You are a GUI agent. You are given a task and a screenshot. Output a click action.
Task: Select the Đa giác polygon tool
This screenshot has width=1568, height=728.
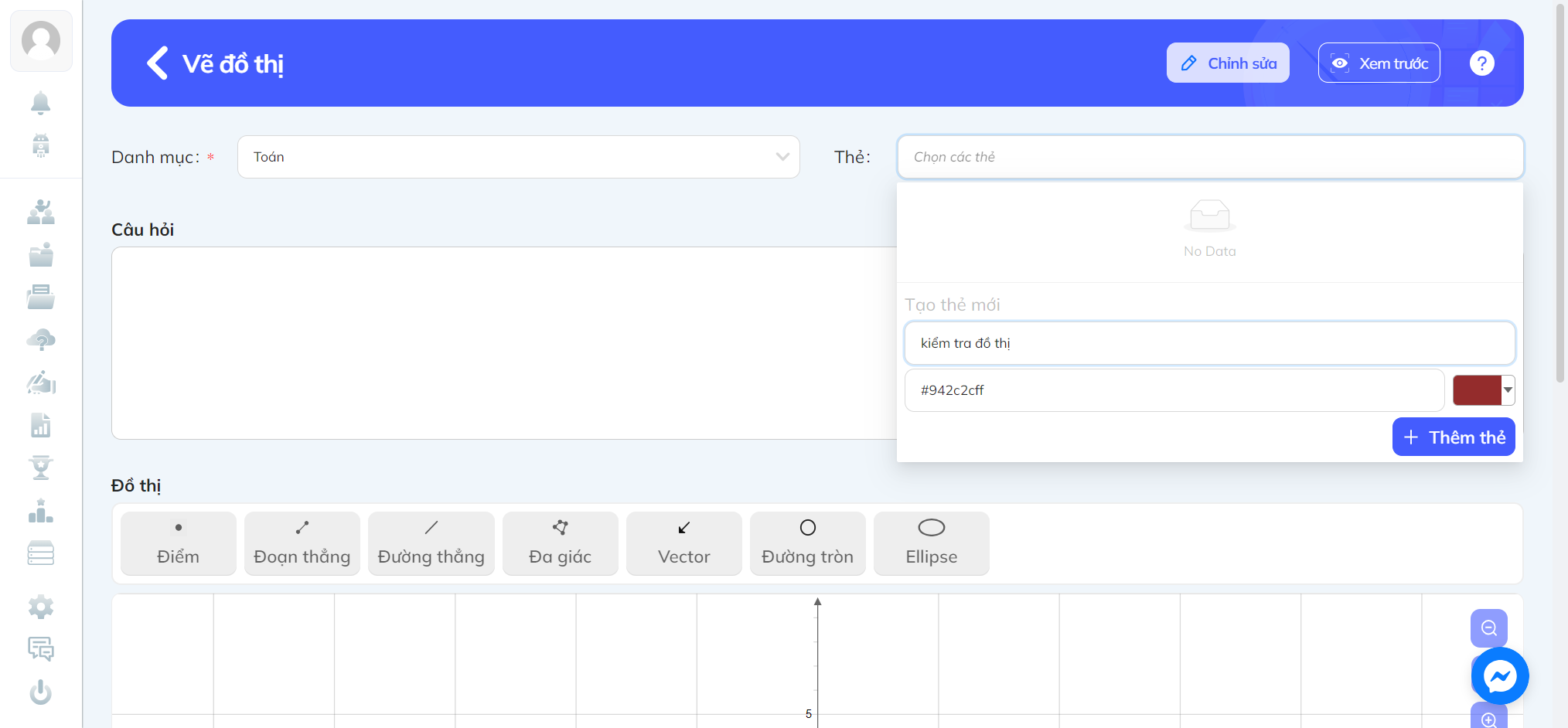coord(561,543)
